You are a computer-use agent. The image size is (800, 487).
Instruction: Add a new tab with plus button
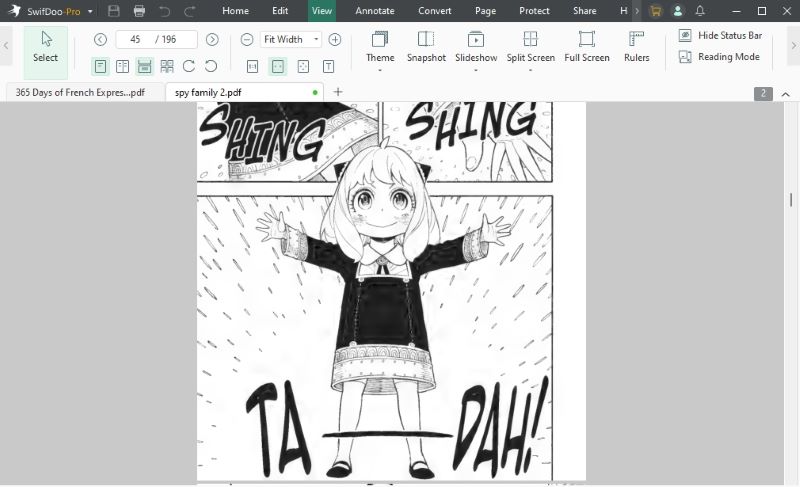click(338, 92)
